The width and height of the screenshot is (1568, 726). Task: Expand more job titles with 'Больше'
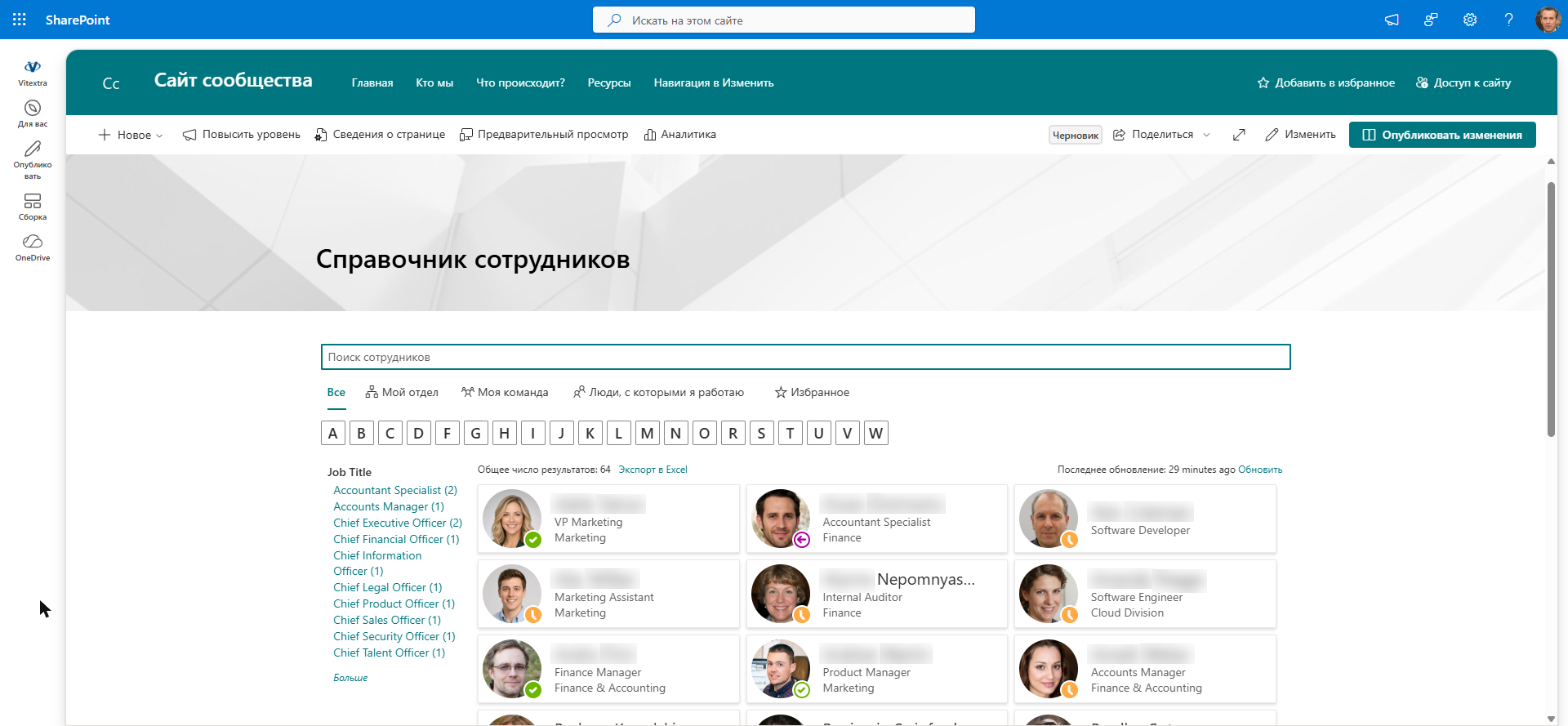[350, 678]
